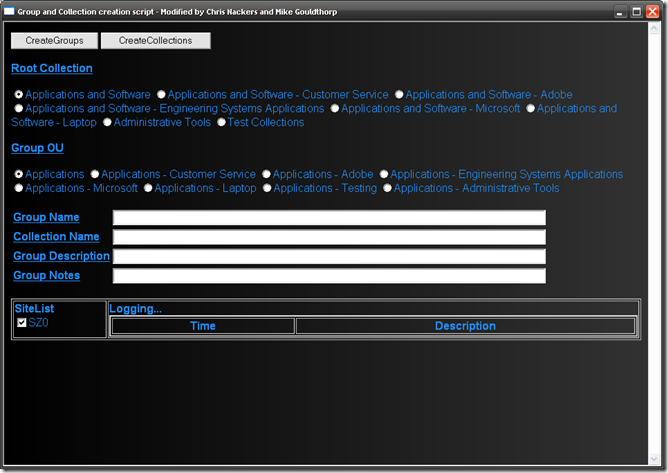Select the Applications and Software root collection radio
Viewport: 668px width, 473px height.
[19, 95]
